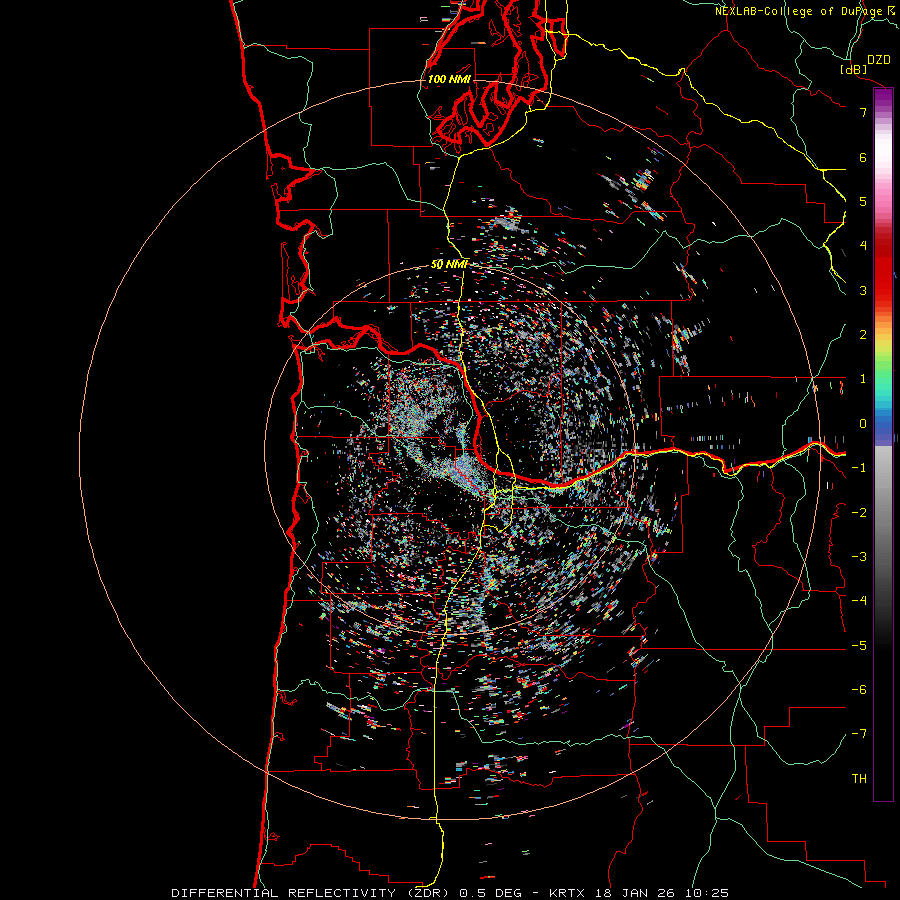Click the 0 dB mark on color scale
The image size is (900, 900).
pyautogui.click(x=863, y=424)
